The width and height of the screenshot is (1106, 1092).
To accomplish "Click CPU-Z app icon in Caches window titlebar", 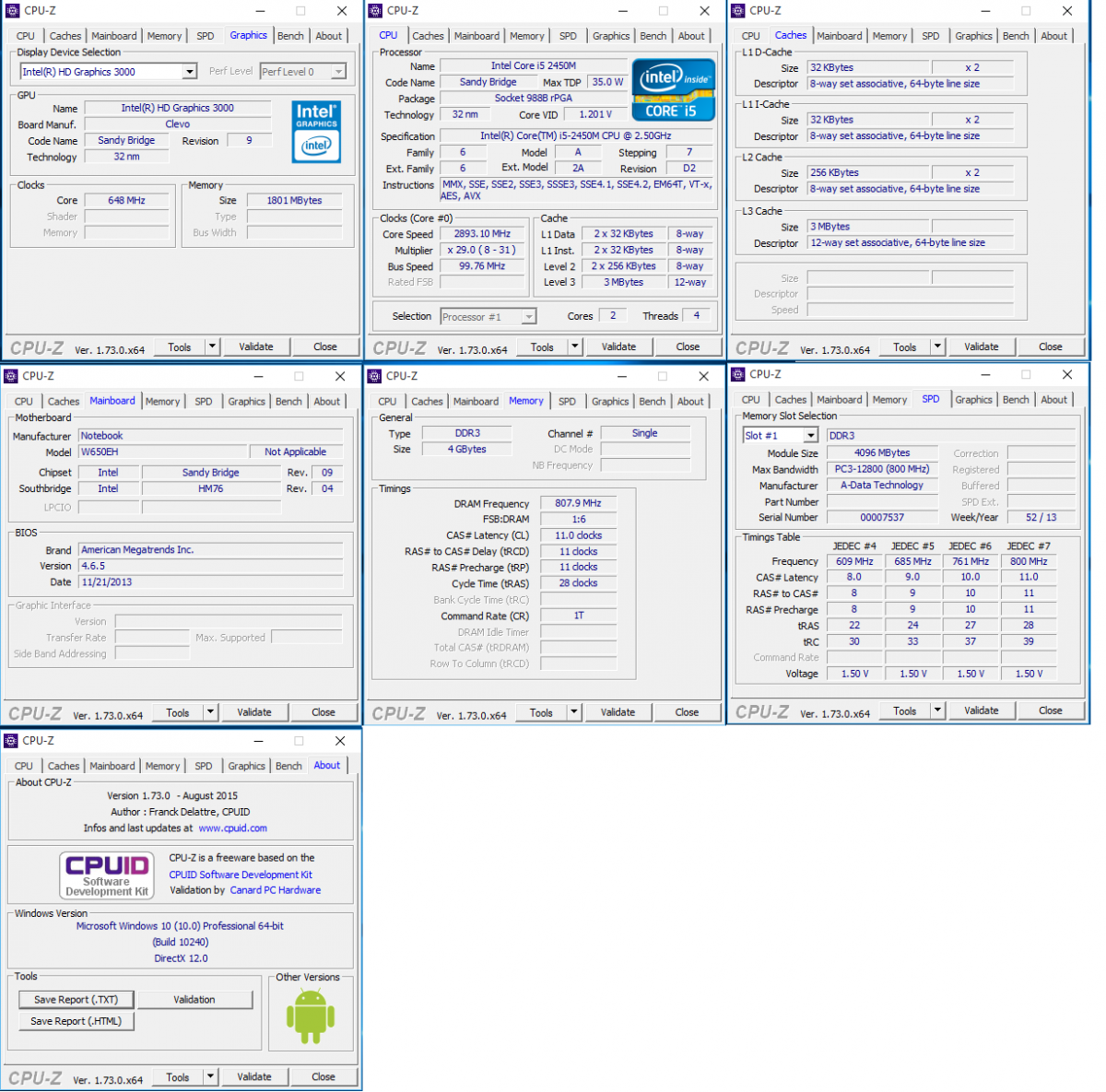I will coord(738,11).
